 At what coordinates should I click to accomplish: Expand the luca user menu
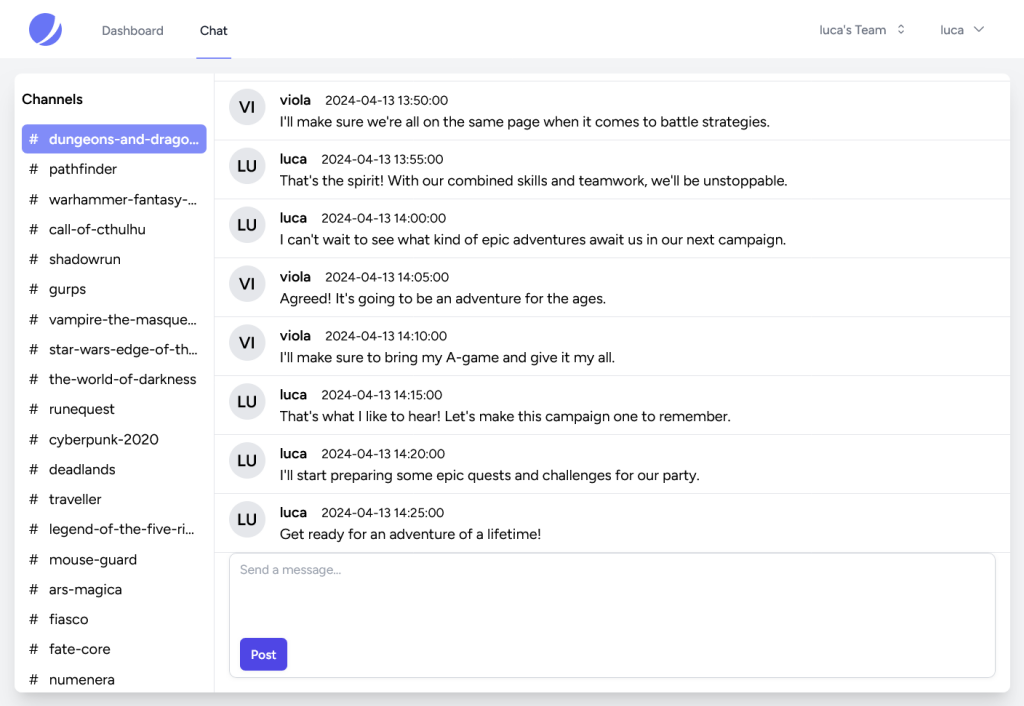(961, 30)
